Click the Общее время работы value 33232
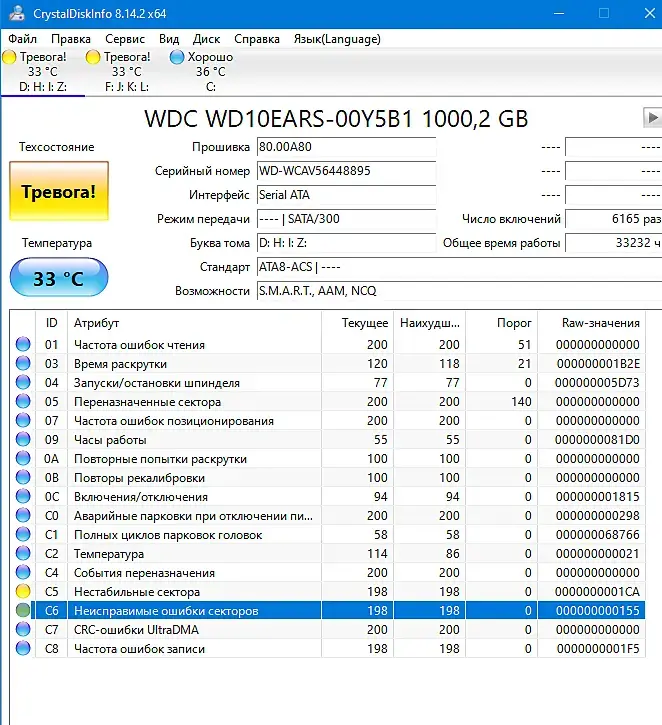Viewport: 662px width, 725px height. click(614, 243)
